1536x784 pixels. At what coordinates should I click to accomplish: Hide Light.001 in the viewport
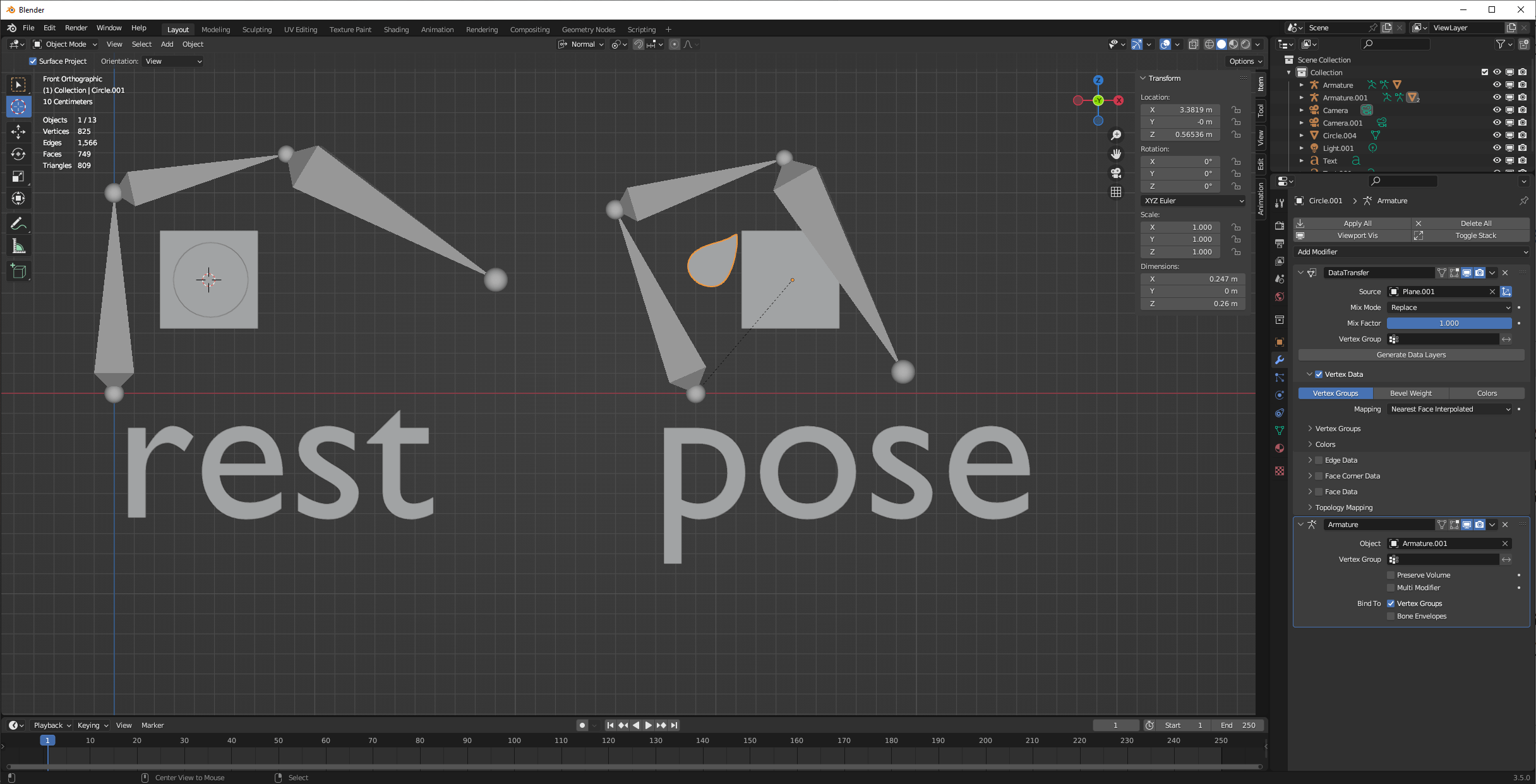tap(1496, 148)
